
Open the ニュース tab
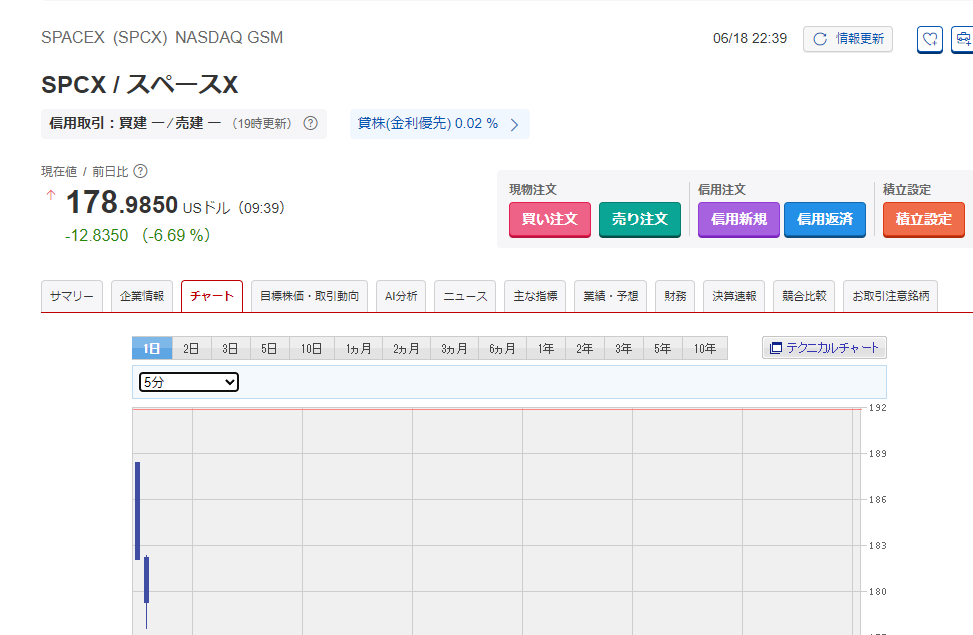click(465, 296)
